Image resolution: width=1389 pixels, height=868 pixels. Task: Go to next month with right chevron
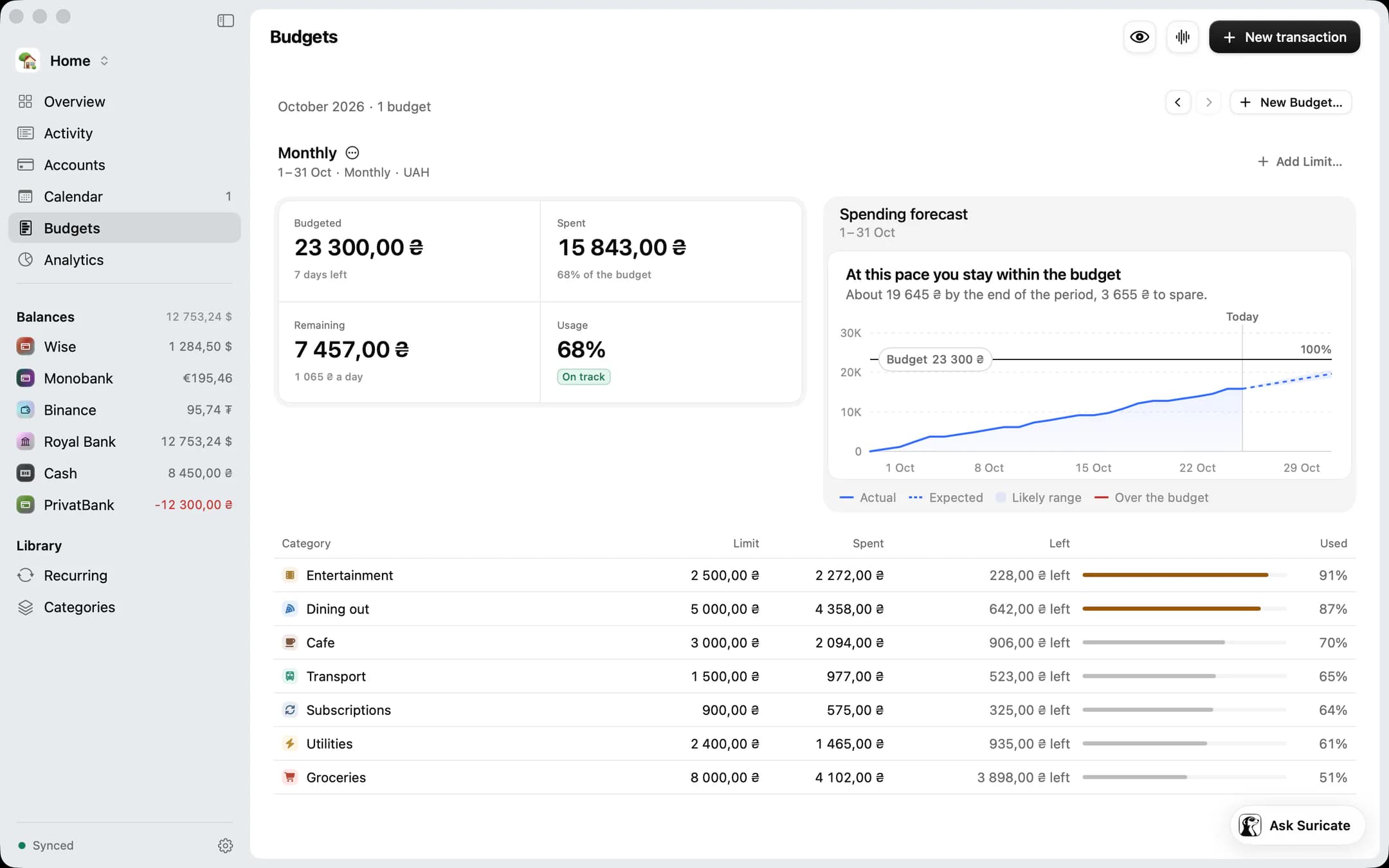(x=1209, y=102)
